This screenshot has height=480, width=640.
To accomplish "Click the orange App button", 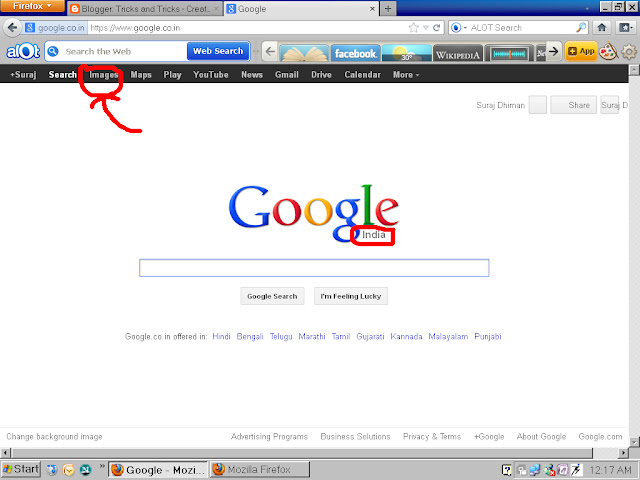I will pos(581,51).
